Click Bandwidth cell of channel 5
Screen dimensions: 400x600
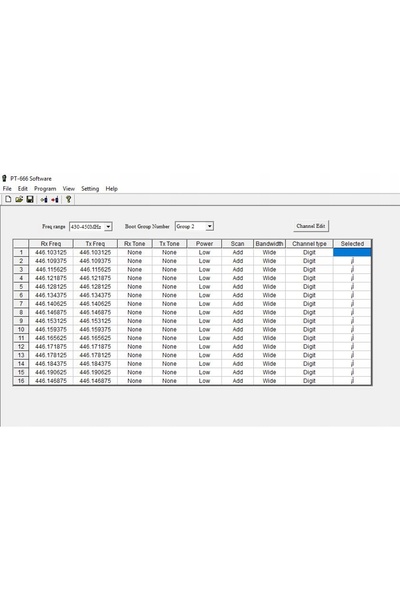(x=269, y=287)
